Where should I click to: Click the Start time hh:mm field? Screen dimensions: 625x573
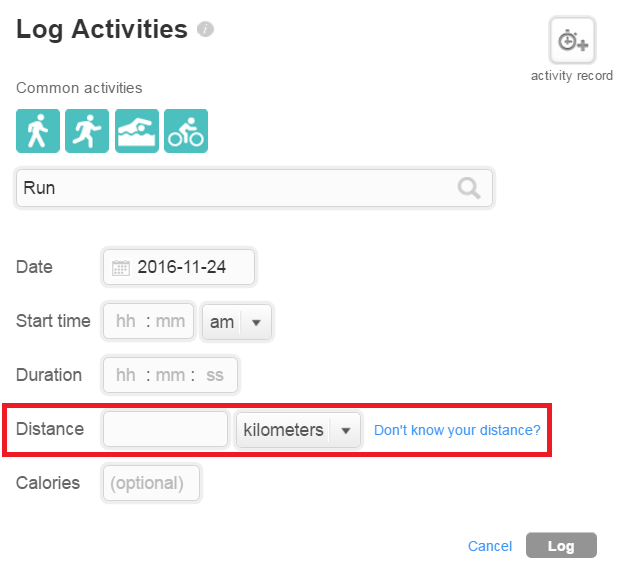(149, 321)
